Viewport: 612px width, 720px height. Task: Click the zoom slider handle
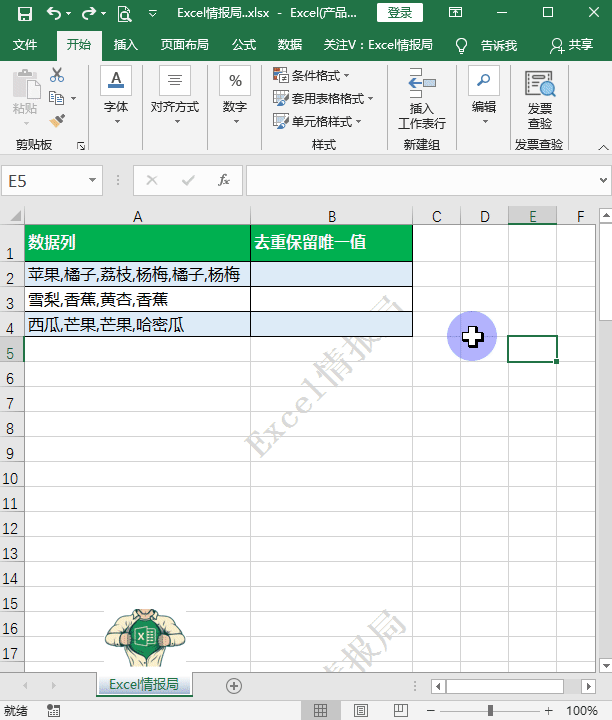coord(490,710)
